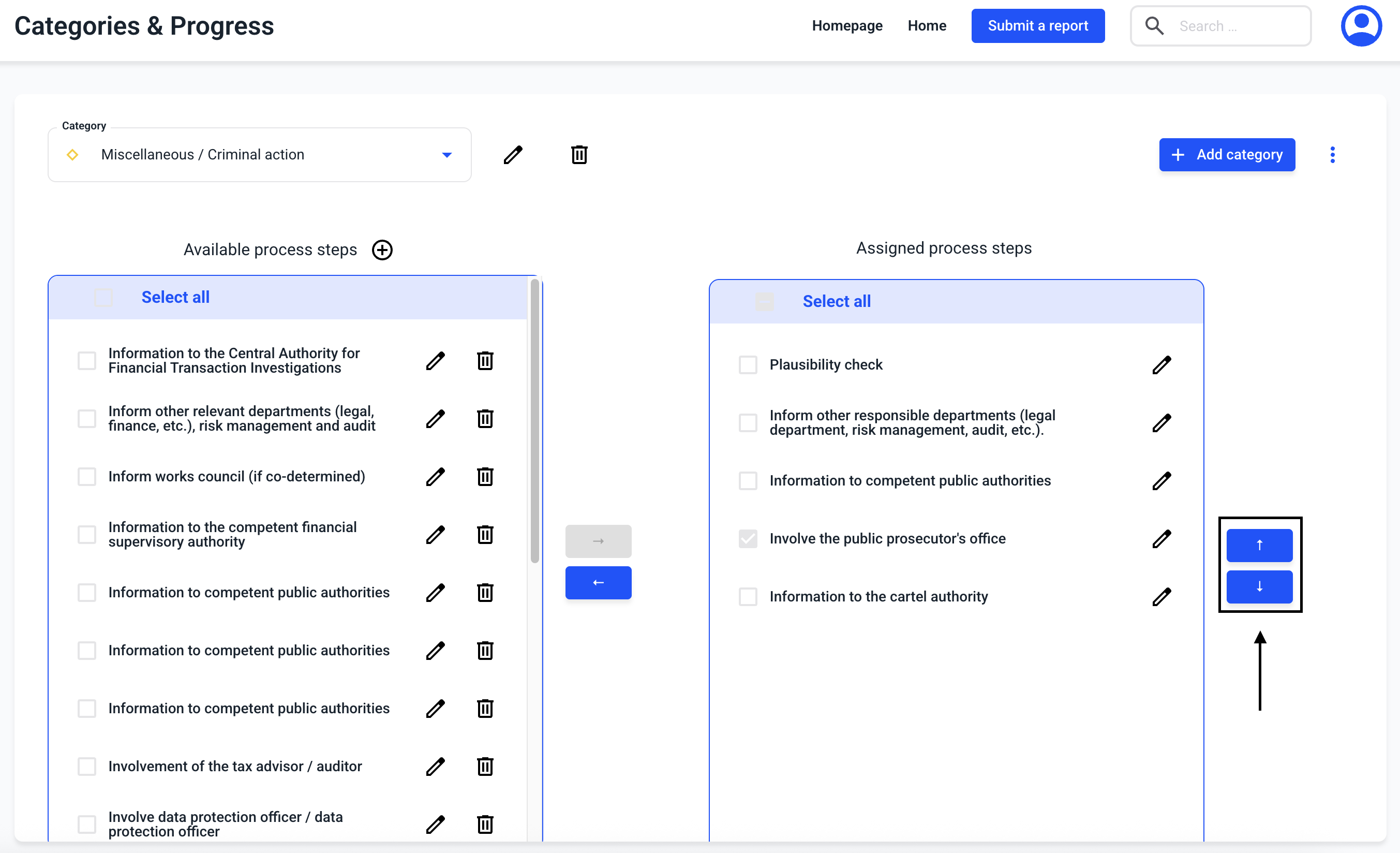Edit Involvement of the tax advisor step
Viewport: 1400px width, 853px height.
[435, 766]
